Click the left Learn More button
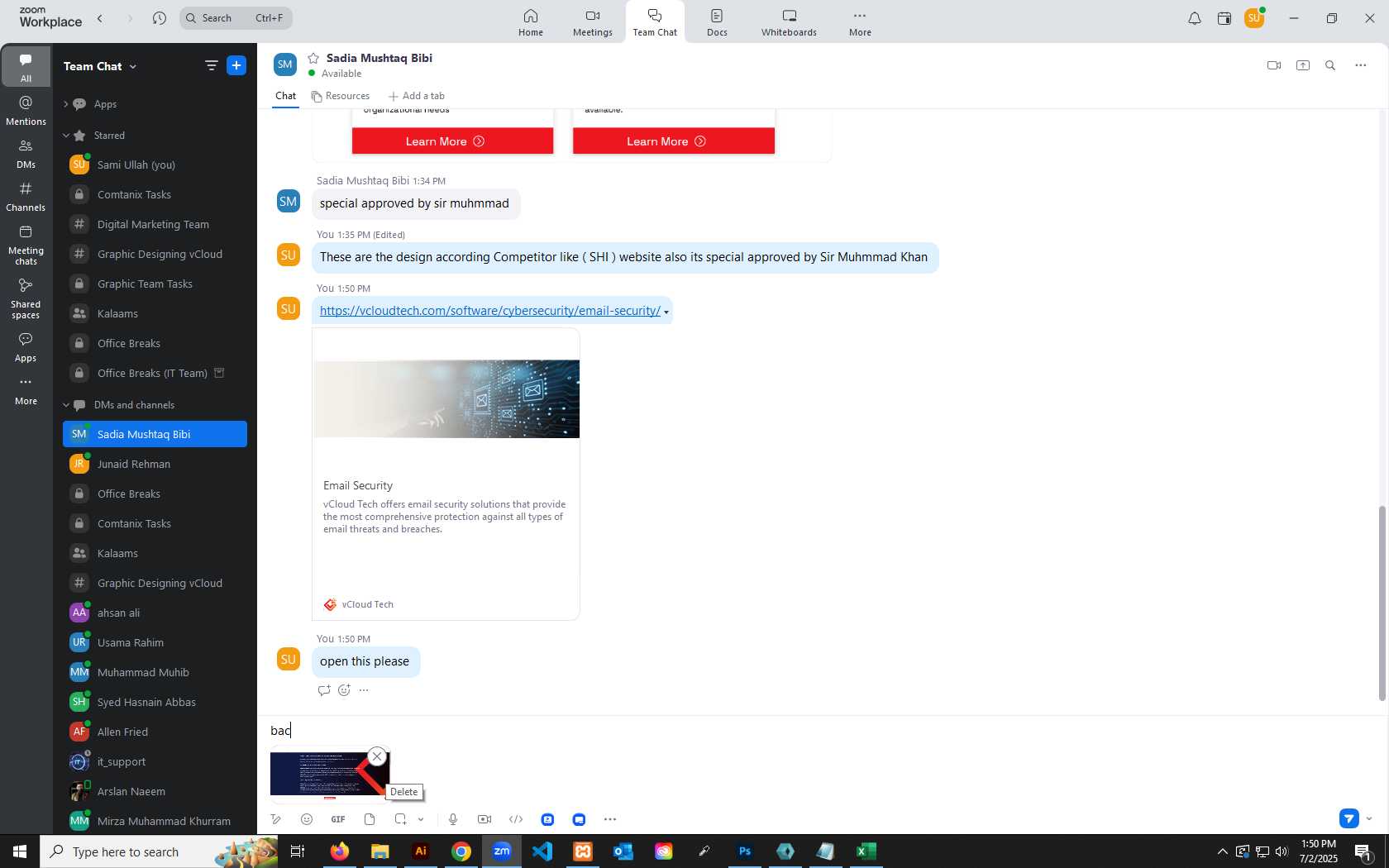The height and width of the screenshot is (868, 1389). (x=452, y=141)
